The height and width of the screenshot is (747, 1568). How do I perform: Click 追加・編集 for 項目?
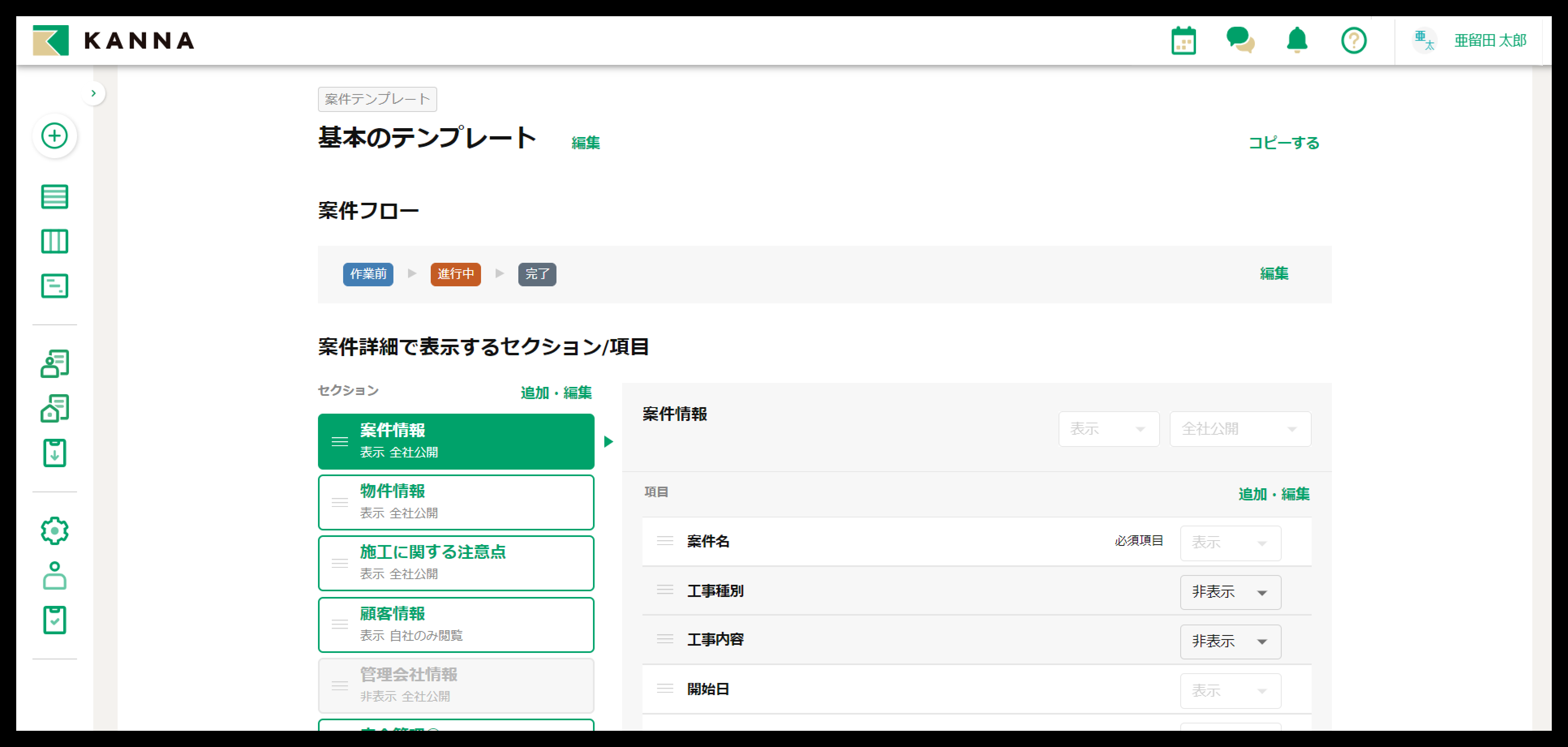[1274, 494]
